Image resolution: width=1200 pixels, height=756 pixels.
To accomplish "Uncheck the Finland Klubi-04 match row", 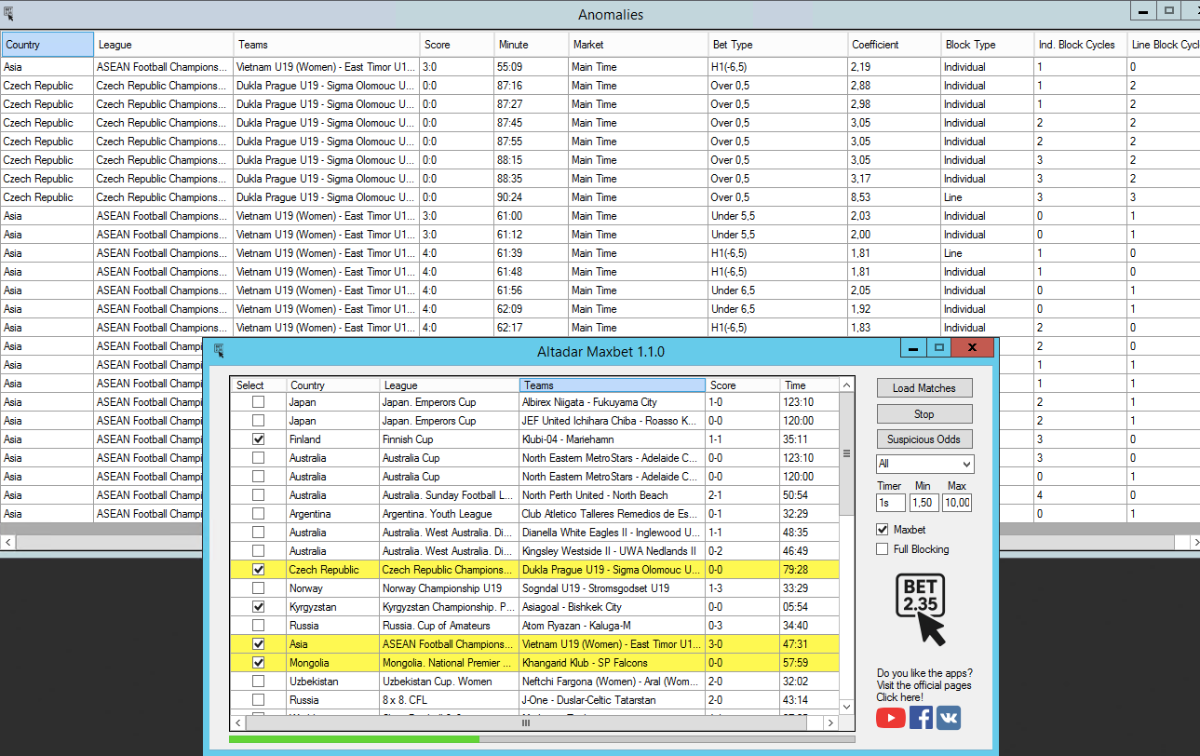I will [x=259, y=439].
